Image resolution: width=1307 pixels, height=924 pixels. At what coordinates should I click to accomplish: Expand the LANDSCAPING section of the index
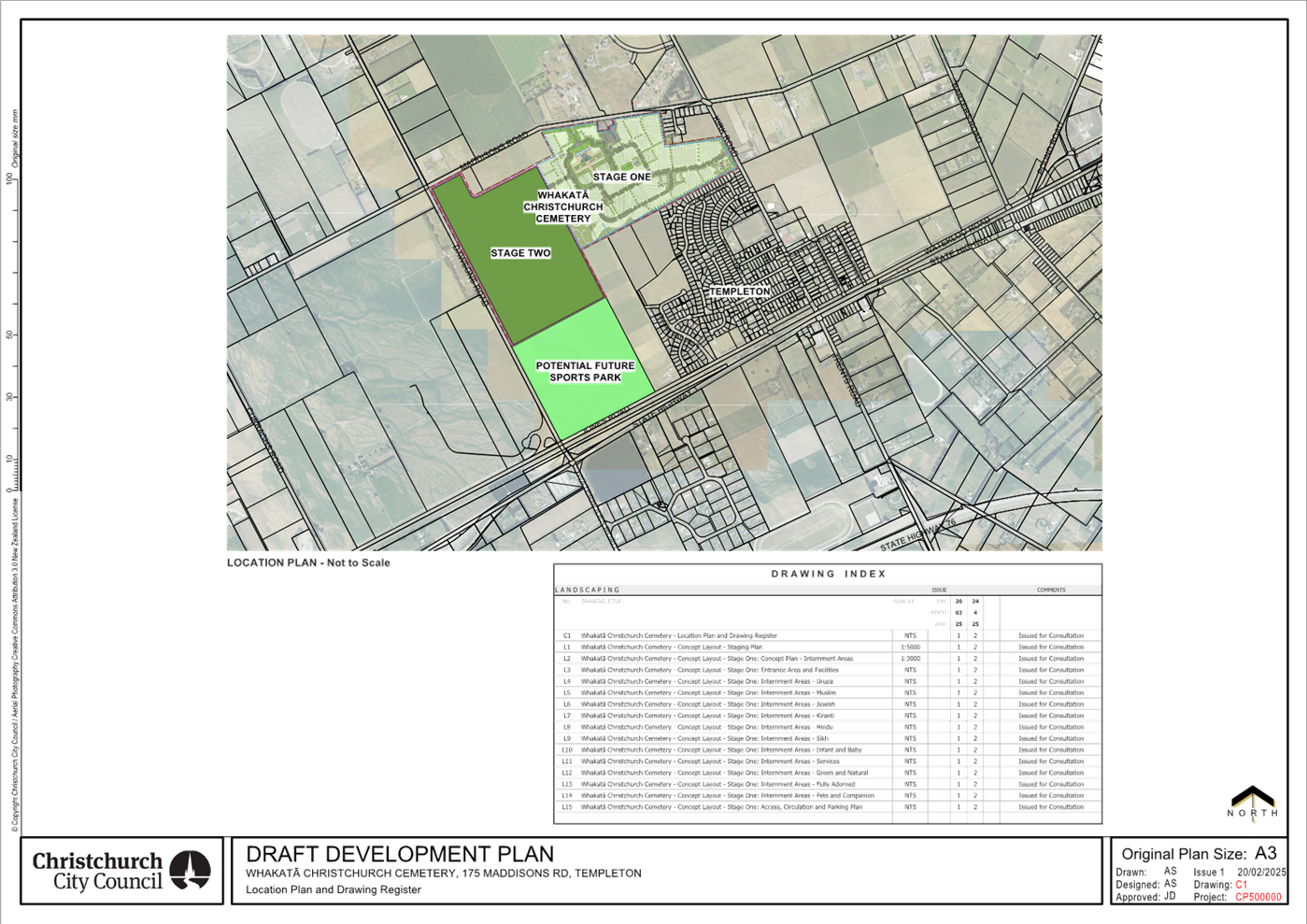589,590
